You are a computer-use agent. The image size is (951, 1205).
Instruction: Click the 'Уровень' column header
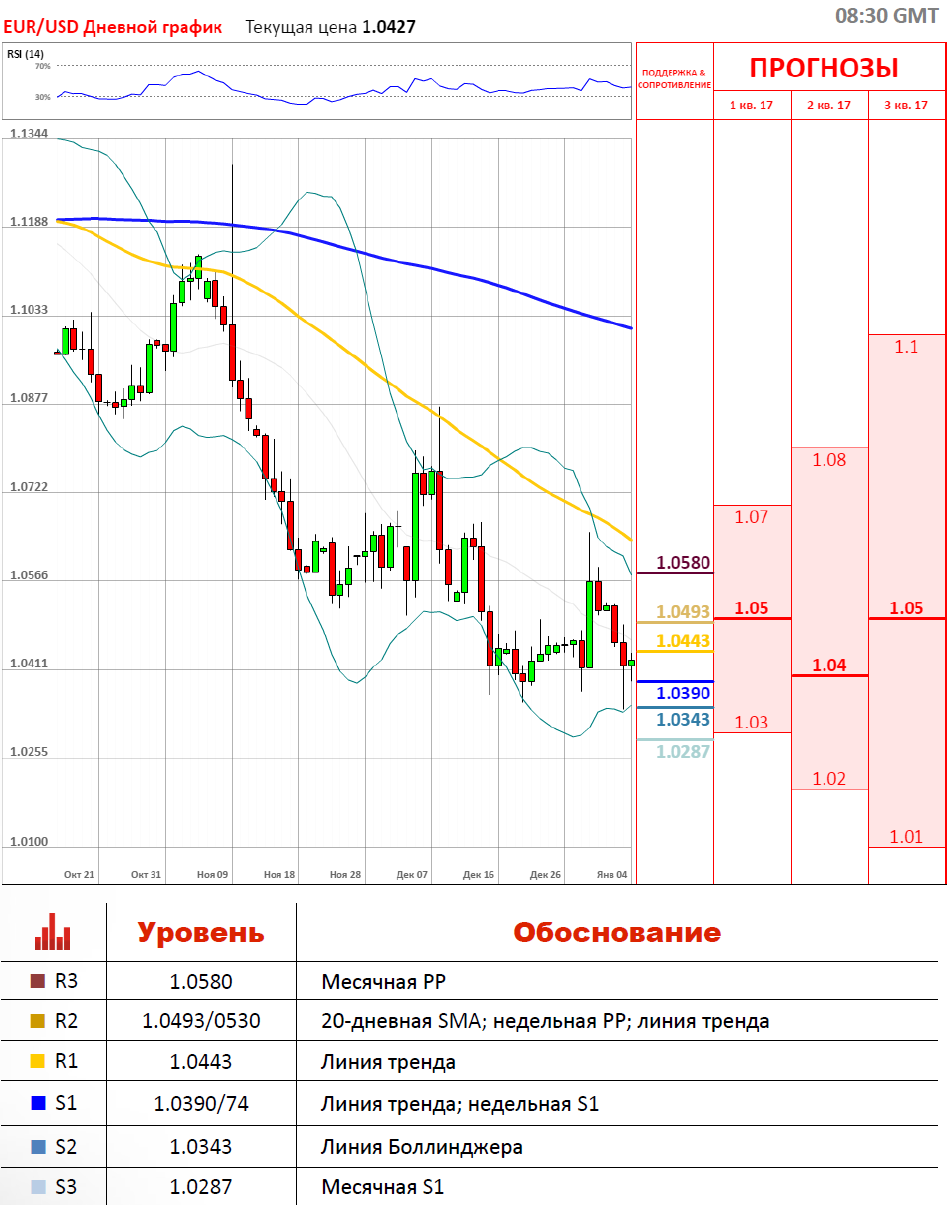click(x=200, y=933)
